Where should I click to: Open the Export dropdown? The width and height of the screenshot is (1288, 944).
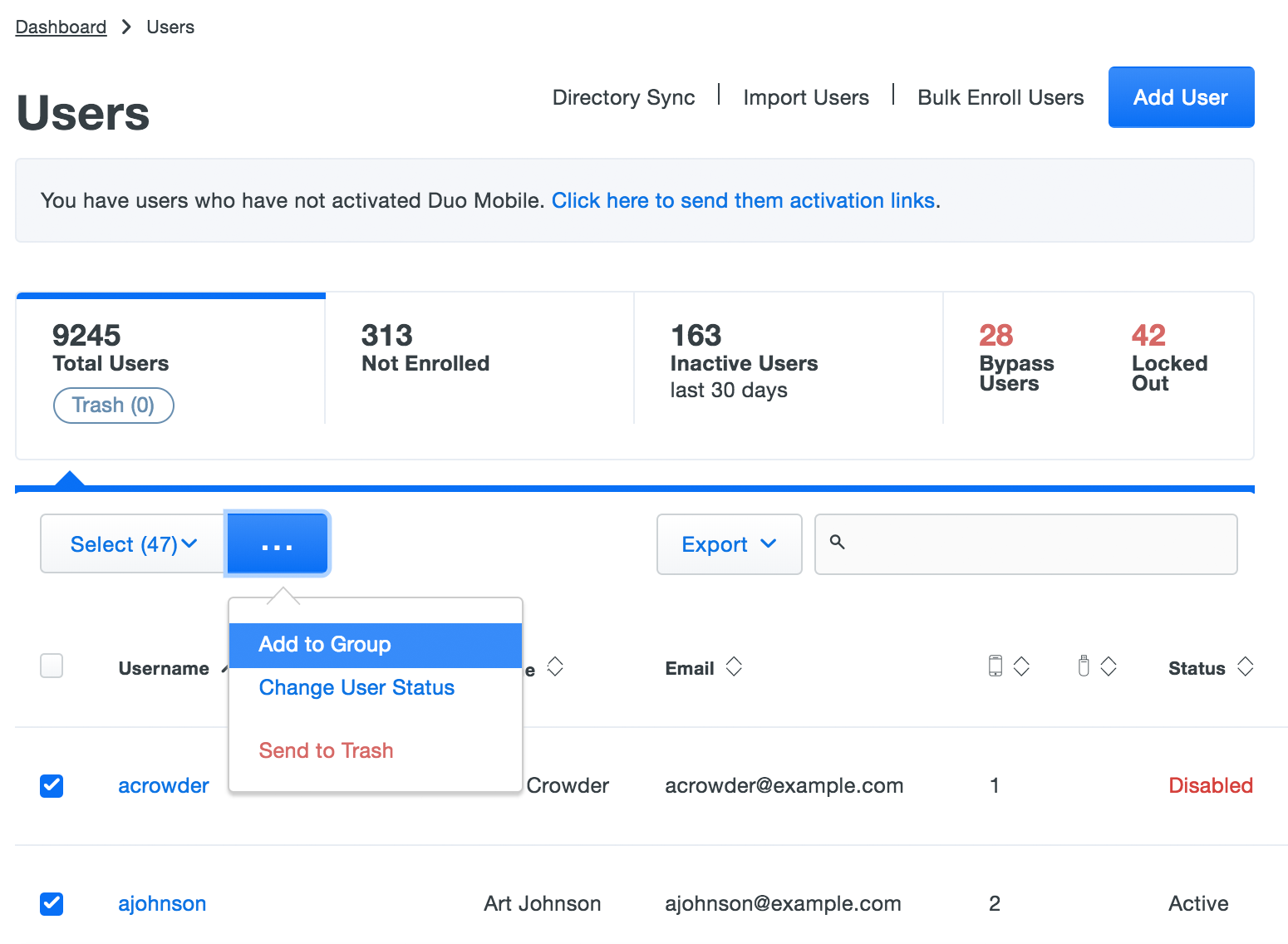coord(730,544)
